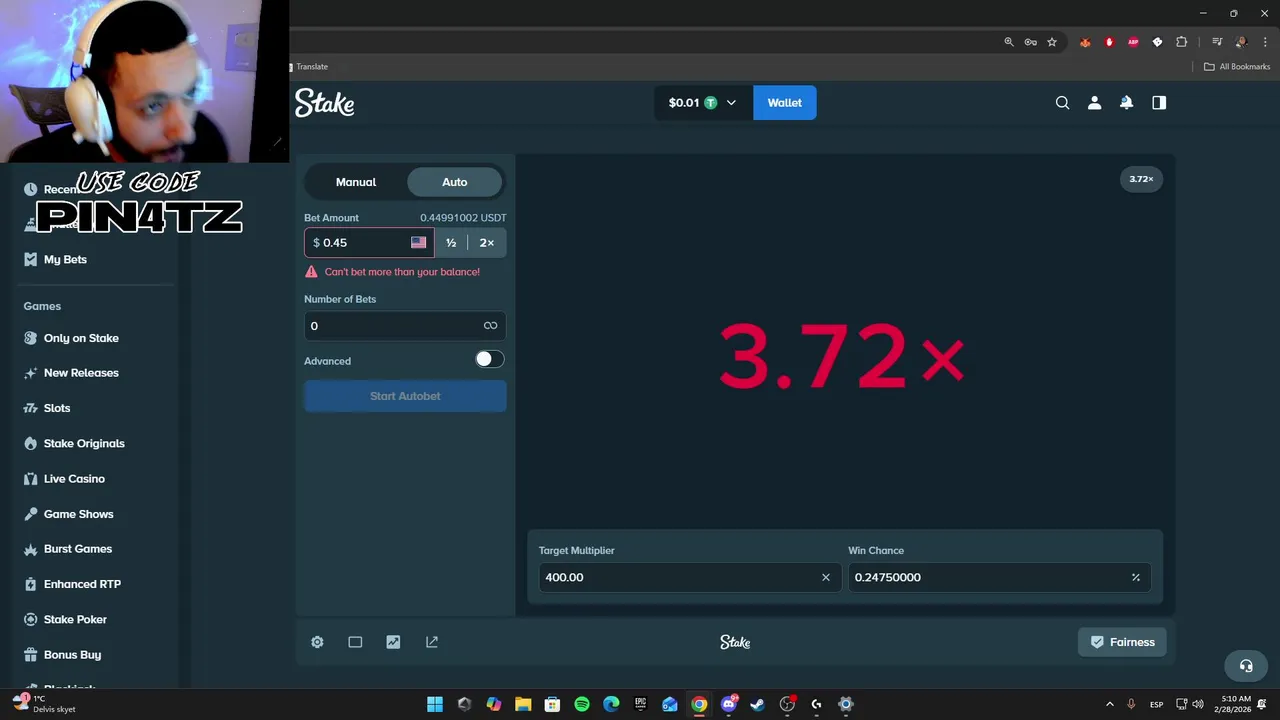The height and width of the screenshot is (720, 1280).
Task: Enable theatre mode rectangle icon
Action: tap(355, 642)
